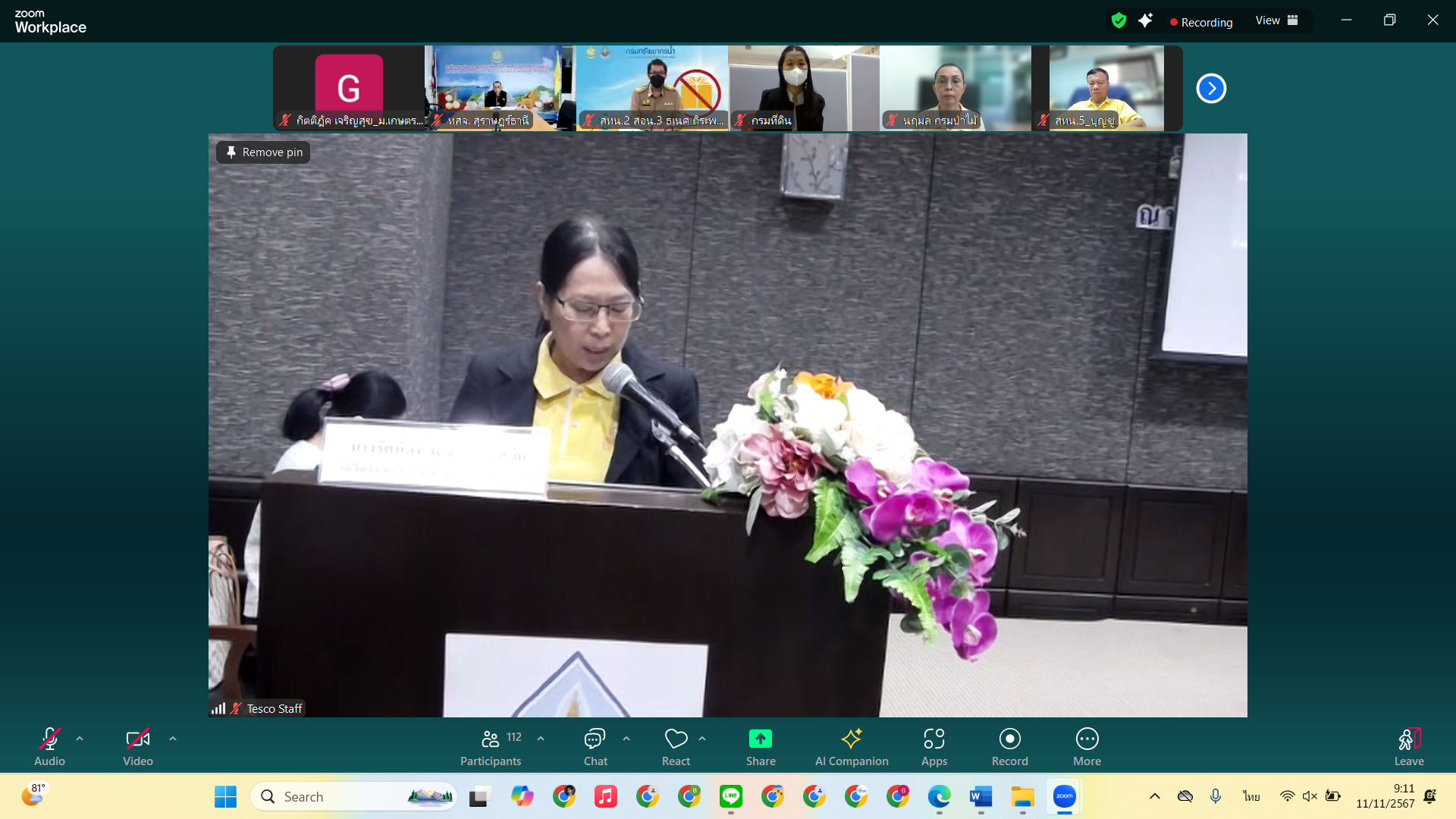Expand video options arrow beside Video
Image resolution: width=1456 pixels, height=819 pixels.
point(173,738)
